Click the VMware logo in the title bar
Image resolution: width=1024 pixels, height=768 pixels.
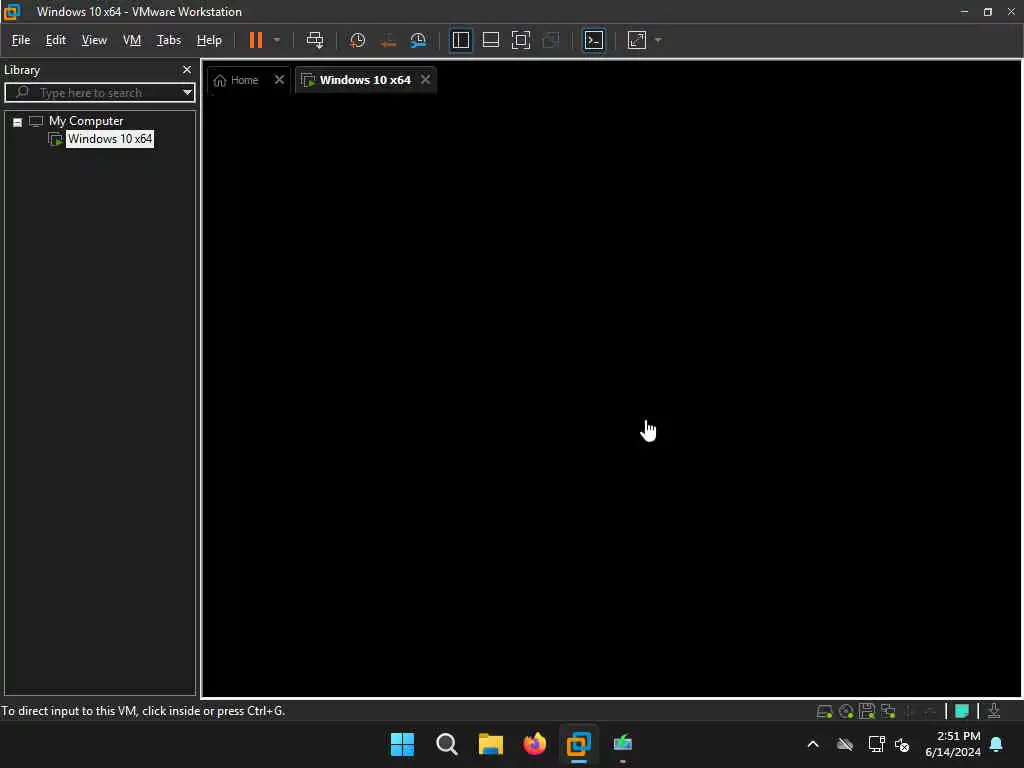click(x=12, y=12)
